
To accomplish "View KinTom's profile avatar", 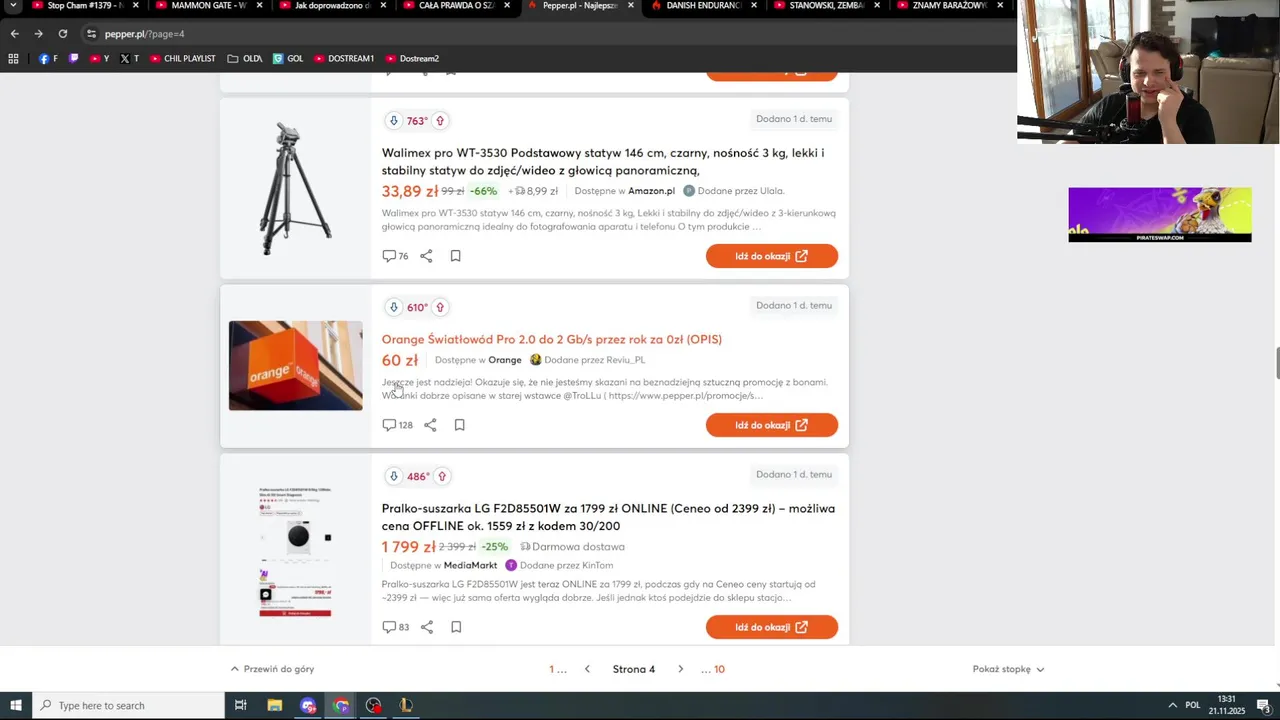I will 510,565.
